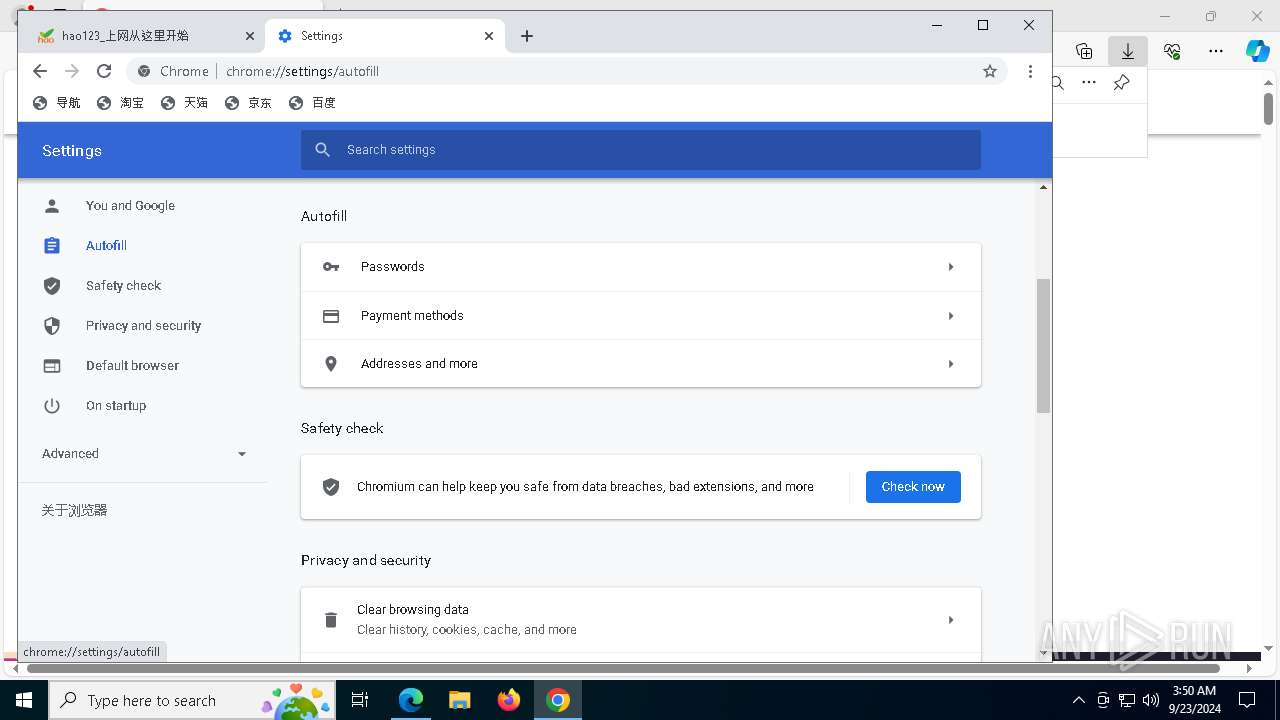
Task: Select the Settings tab
Action: pyautogui.click(x=385, y=36)
